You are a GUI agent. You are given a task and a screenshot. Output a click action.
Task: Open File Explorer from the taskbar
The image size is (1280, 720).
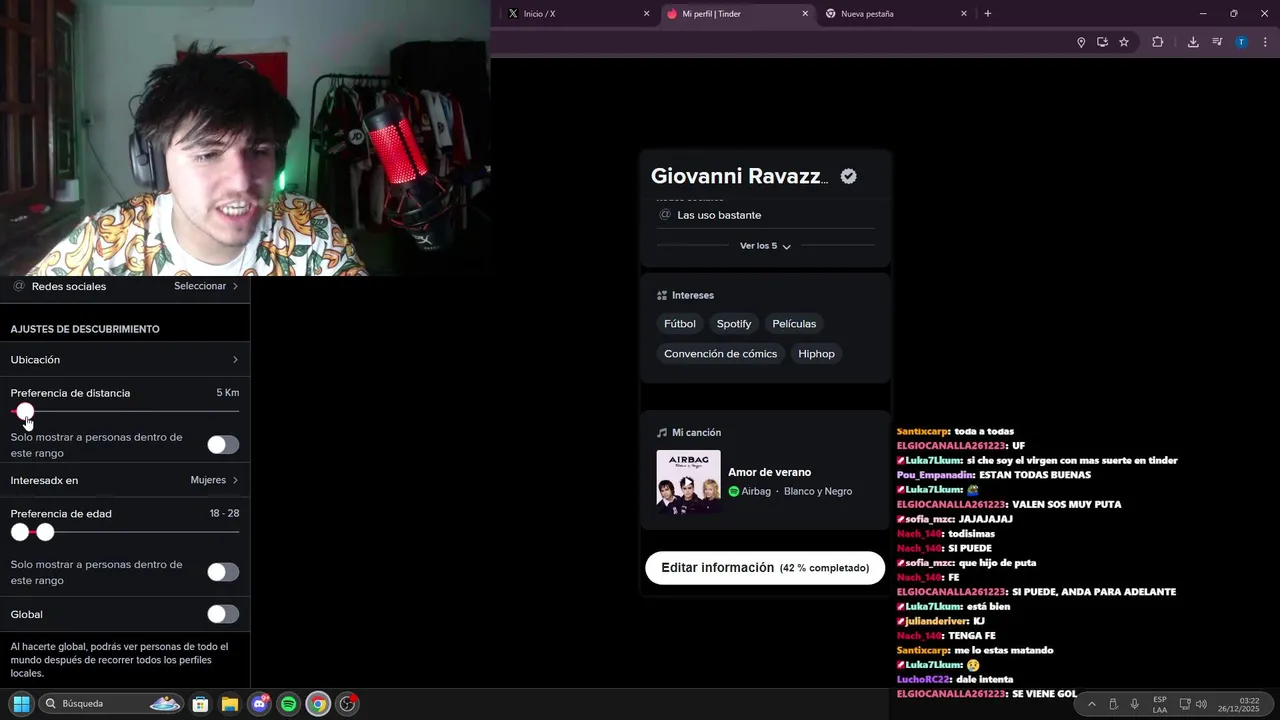(229, 704)
